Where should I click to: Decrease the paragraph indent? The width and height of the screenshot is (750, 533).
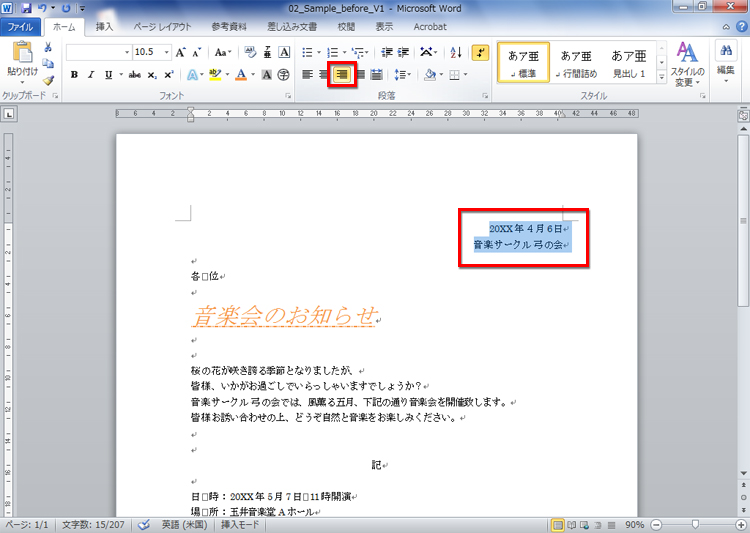pos(387,52)
